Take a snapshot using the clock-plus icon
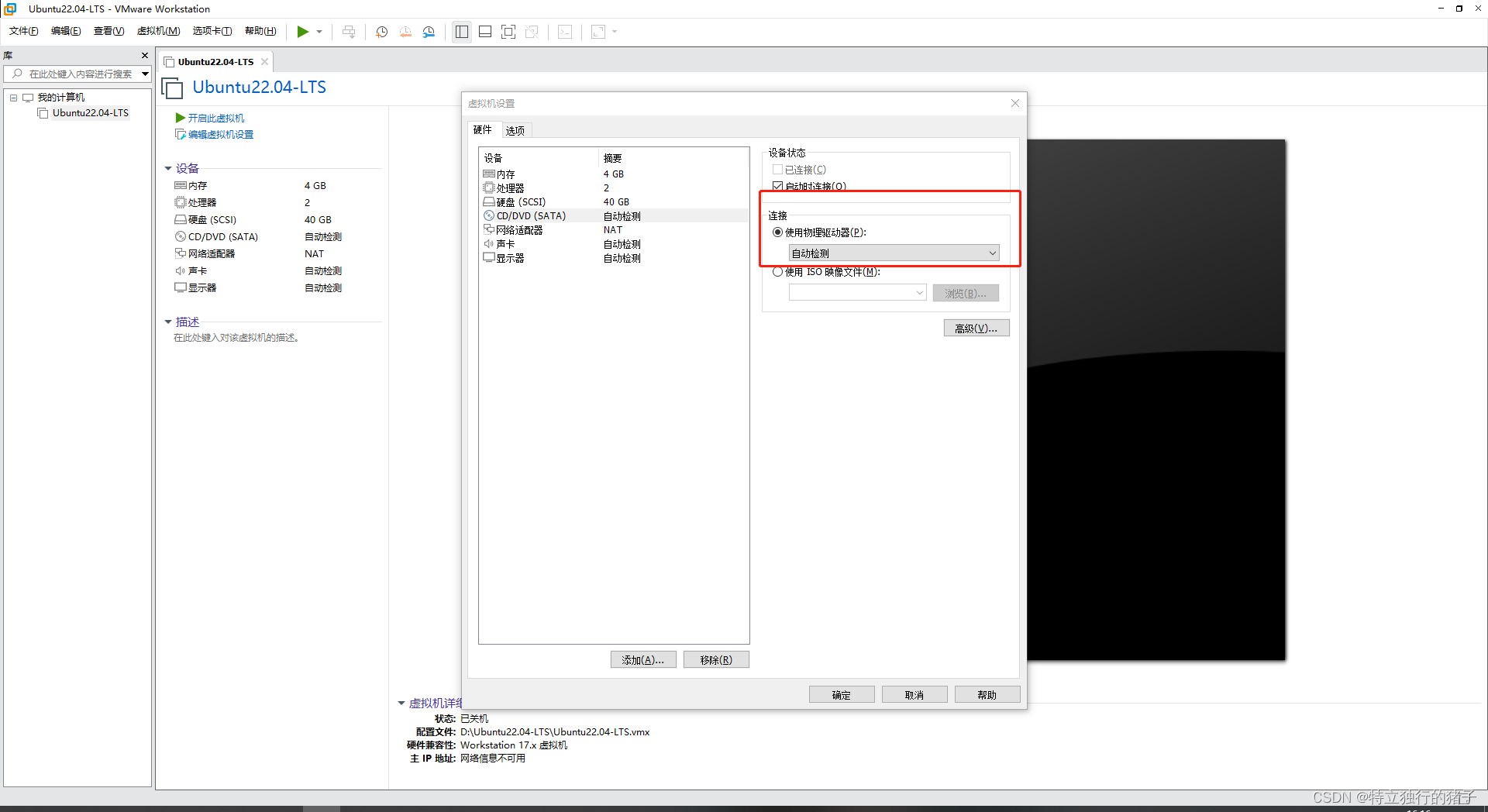Image resolution: width=1488 pixels, height=812 pixels. click(382, 32)
